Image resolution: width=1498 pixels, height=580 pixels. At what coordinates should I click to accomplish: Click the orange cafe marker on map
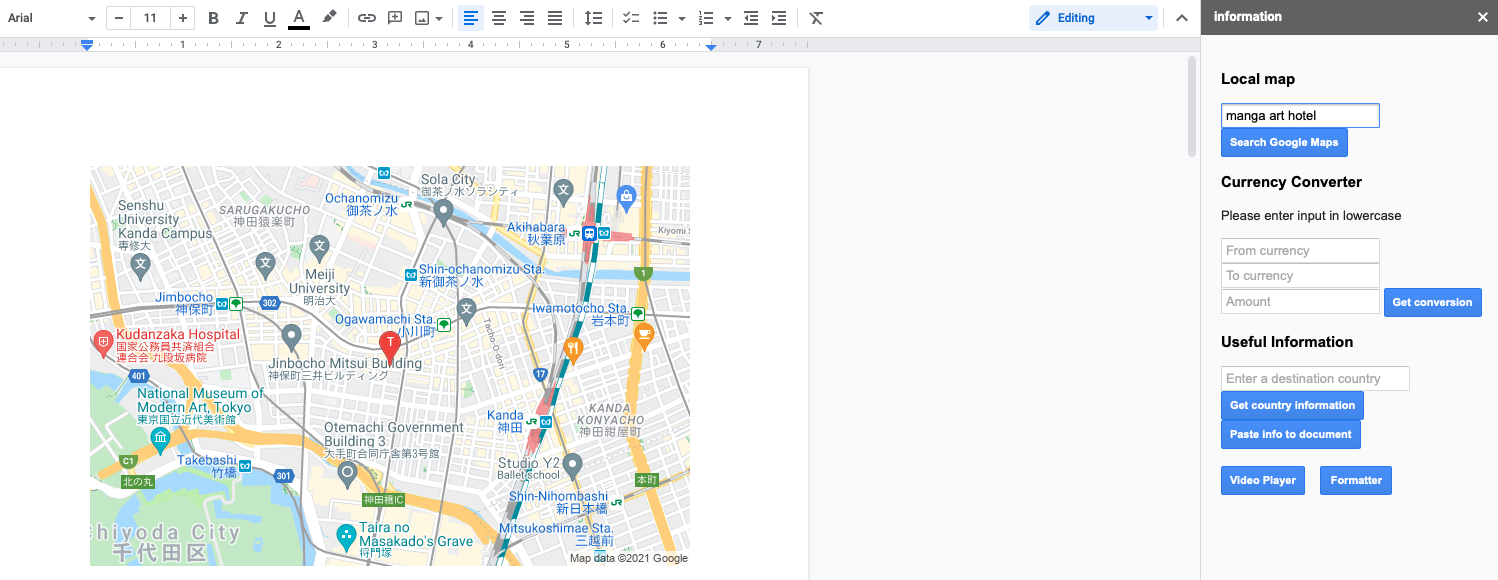644,336
